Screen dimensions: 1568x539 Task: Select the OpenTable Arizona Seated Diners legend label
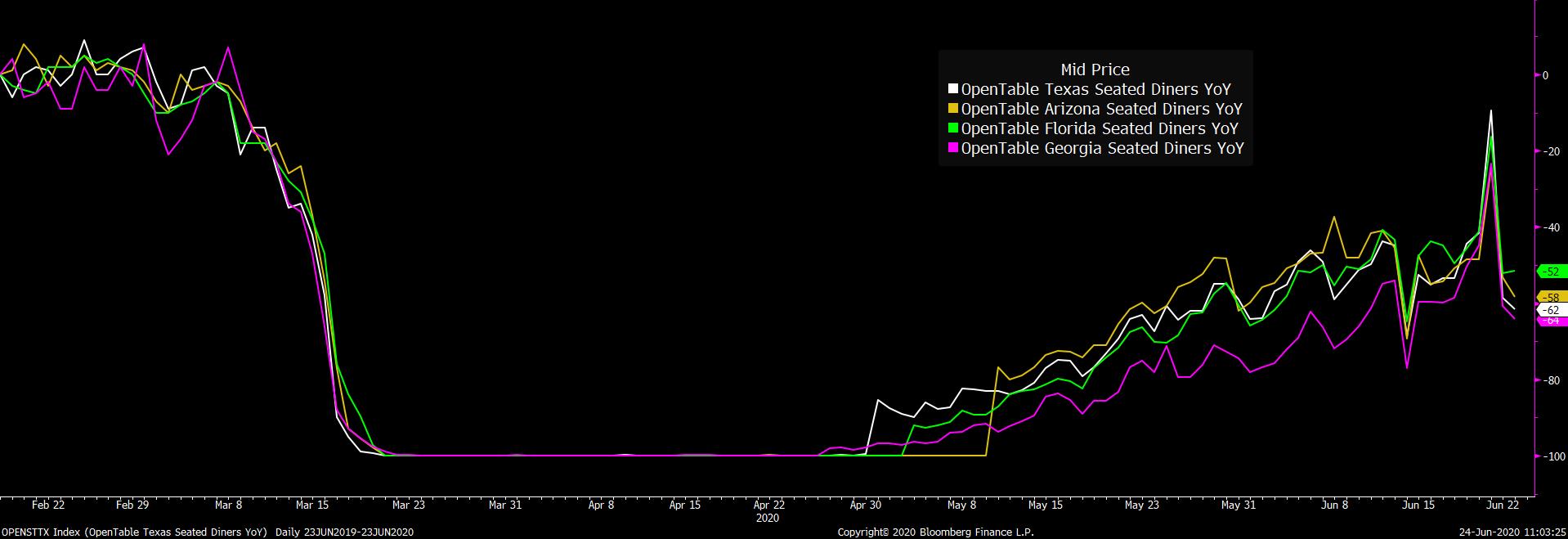click(x=1101, y=110)
